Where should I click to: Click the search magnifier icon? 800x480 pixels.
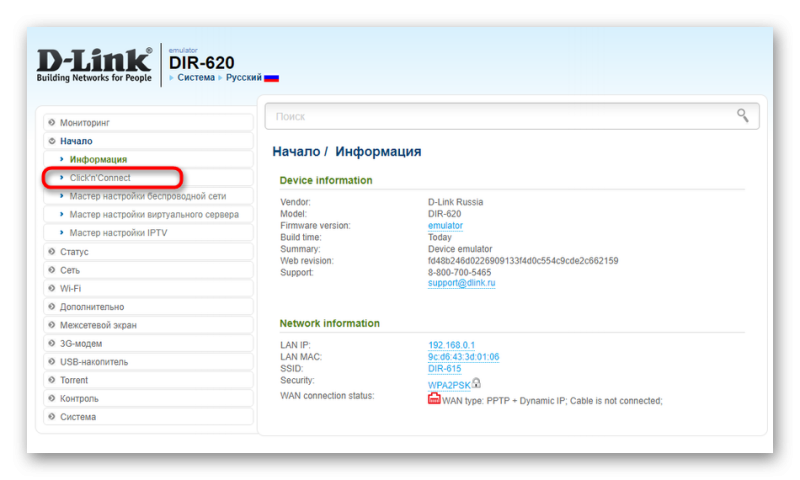coord(742,116)
